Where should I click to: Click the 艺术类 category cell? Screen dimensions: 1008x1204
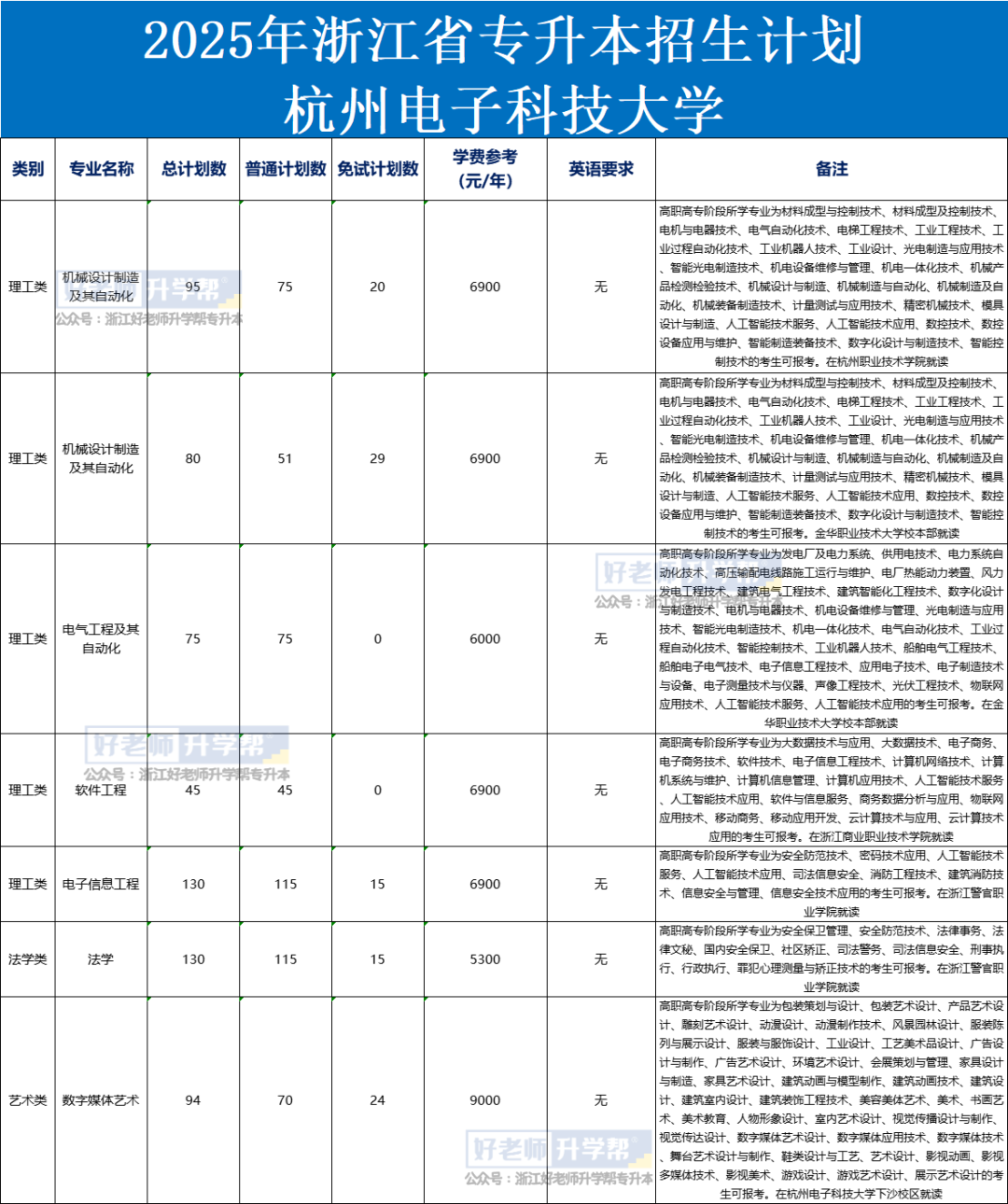point(28,1100)
